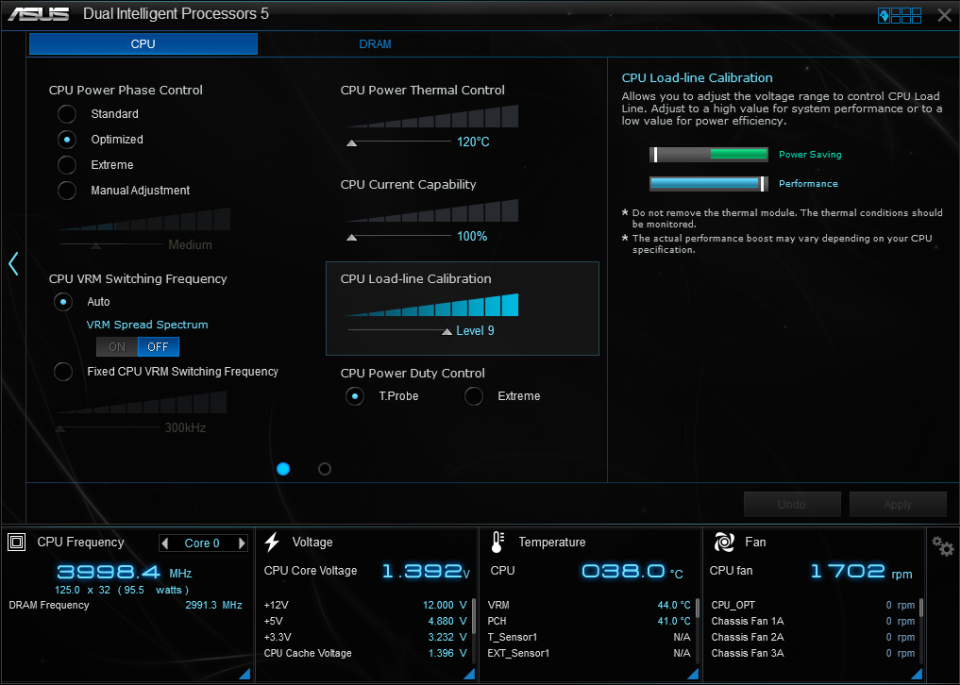Screen dimensions: 960x685
Task: Click the +5V voltage row
Action: [x=366, y=621]
